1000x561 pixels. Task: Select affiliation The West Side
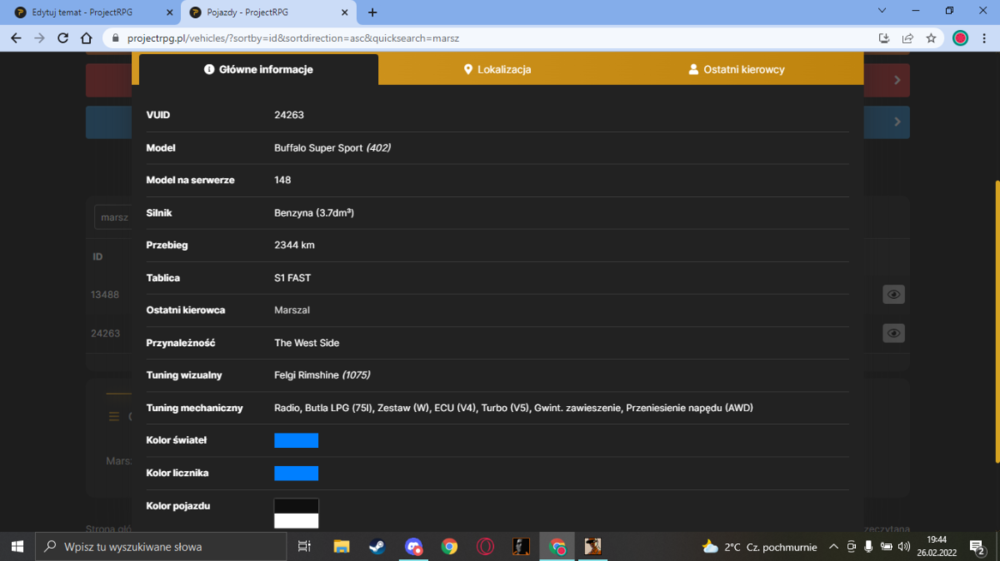[x=307, y=343]
